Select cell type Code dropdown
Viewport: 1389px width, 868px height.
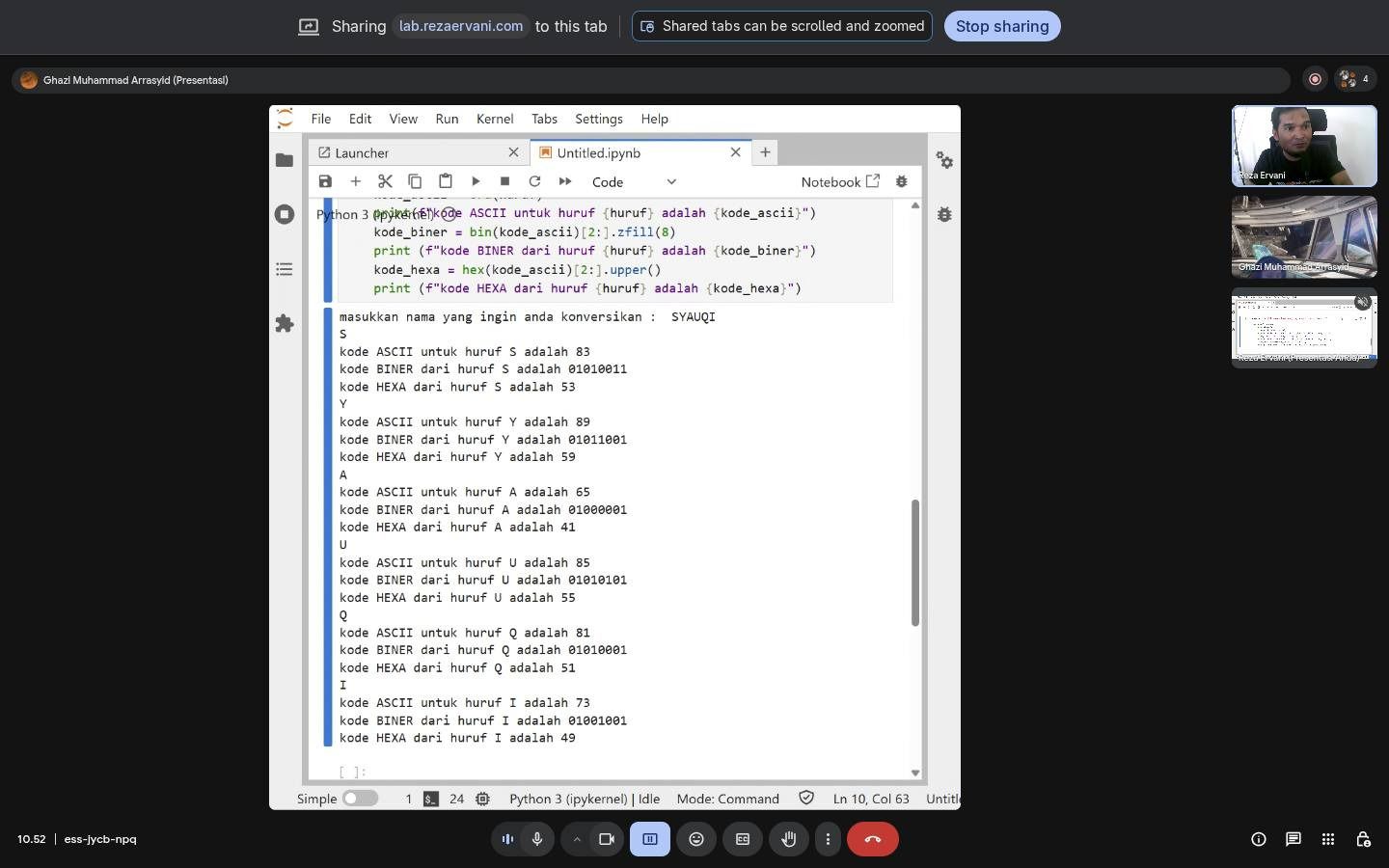coord(634,181)
